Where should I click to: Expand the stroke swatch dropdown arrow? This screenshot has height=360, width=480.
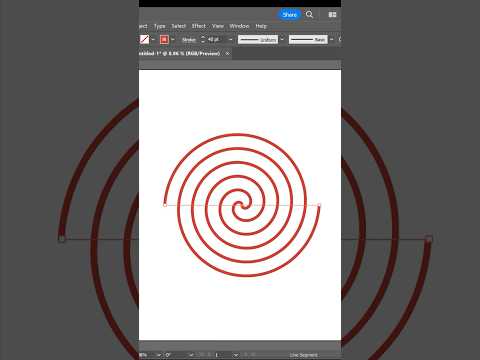(173, 40)
